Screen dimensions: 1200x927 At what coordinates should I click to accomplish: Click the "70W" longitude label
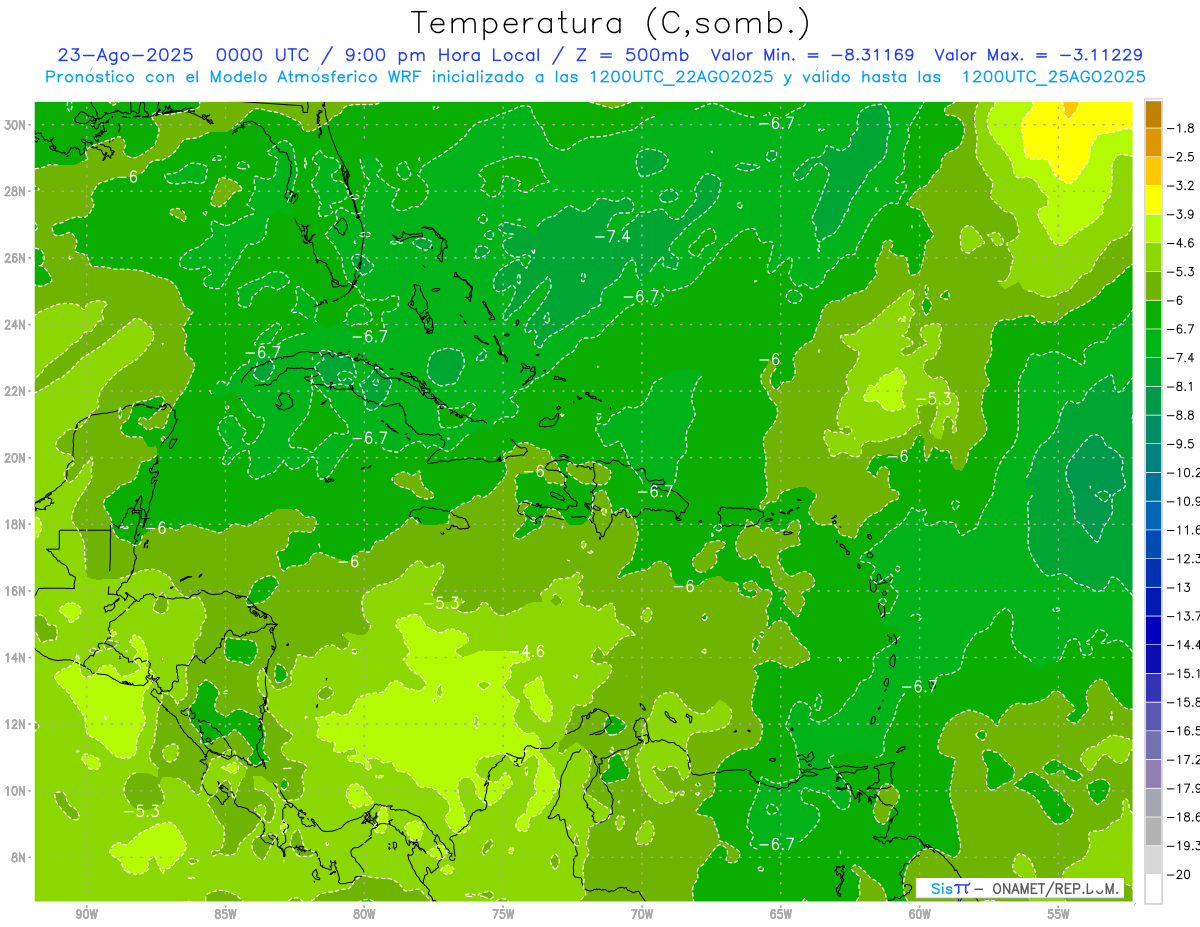pyautogui.click(x=642, y=913)
